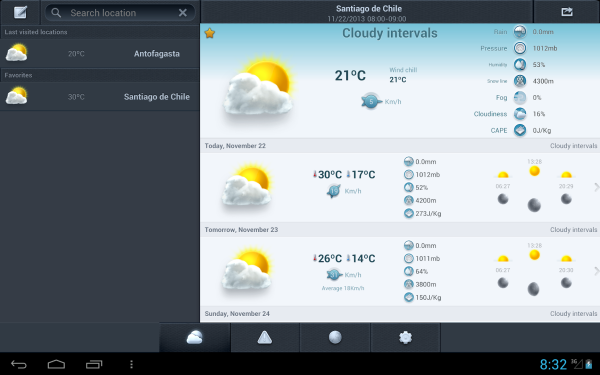Tap the Pressure gauge icon showing 1012mb
The width and height of the screenshot is (600, 375).
click(x=520, y=48)
